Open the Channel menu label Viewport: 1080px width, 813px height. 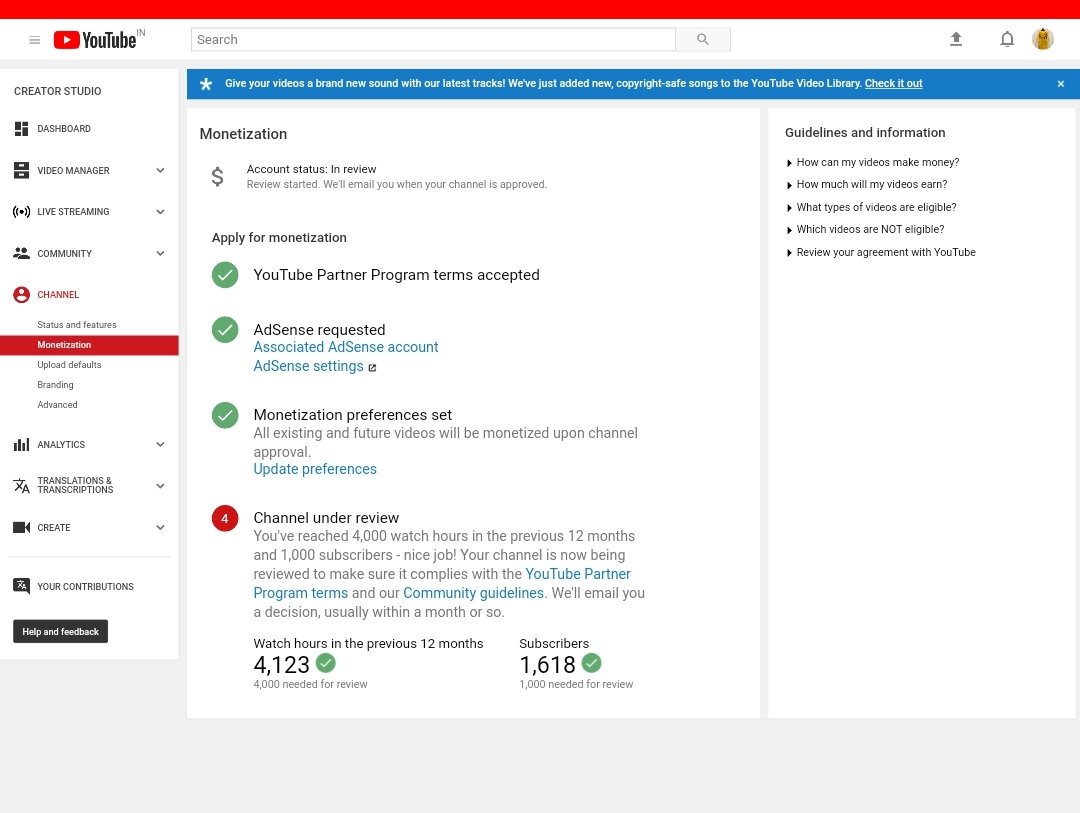(58, 295)
